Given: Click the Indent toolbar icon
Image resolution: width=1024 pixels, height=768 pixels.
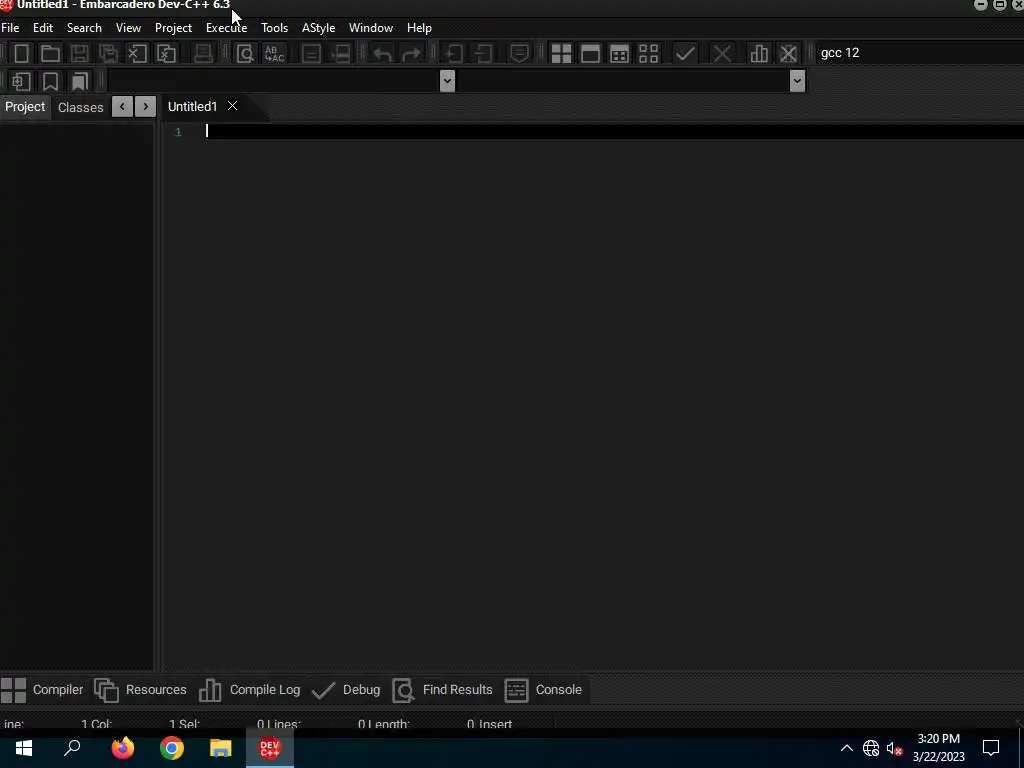Looking at the screenshot, I should [454, 54].
